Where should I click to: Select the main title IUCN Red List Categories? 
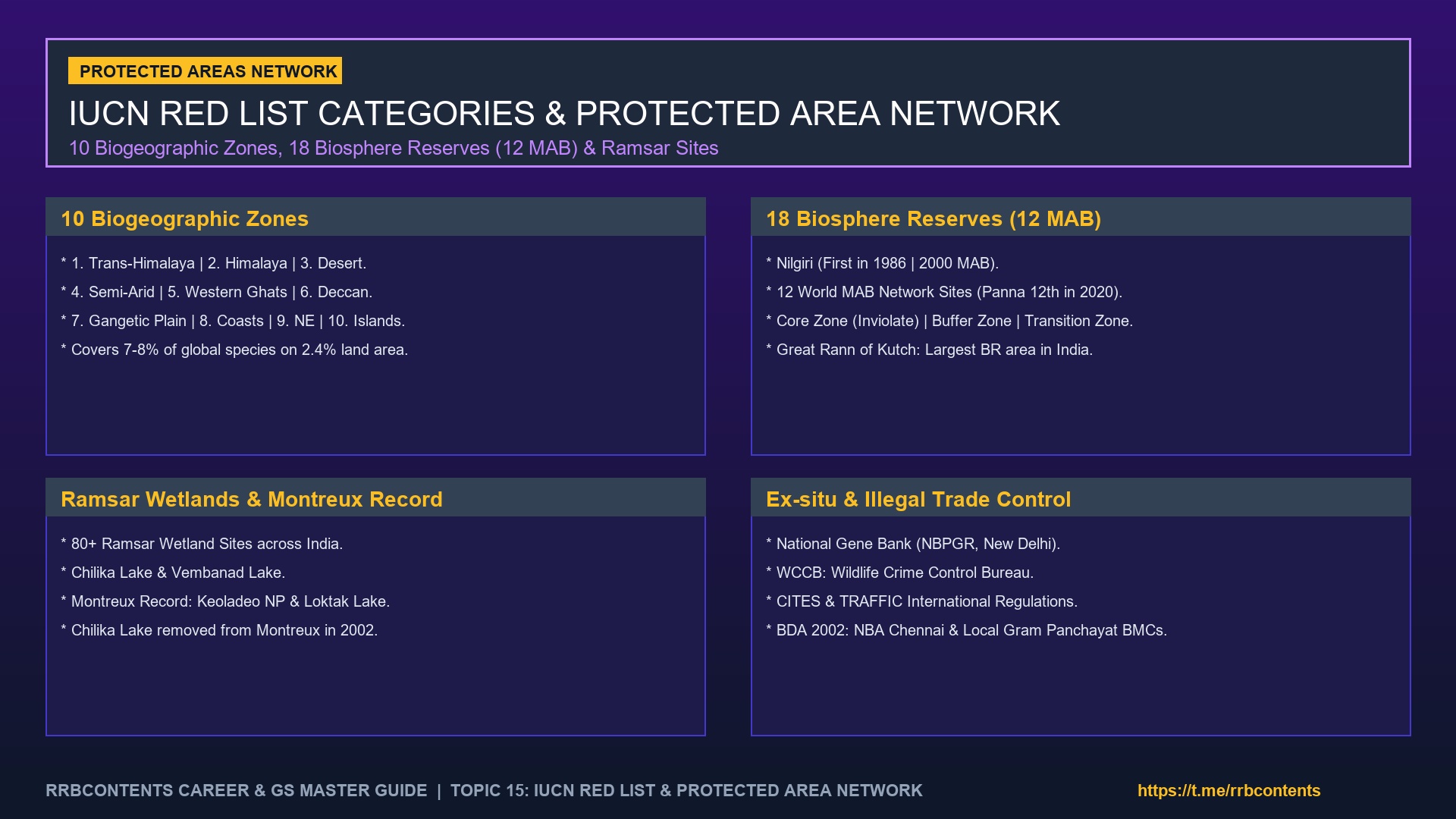tap(564, 114)
